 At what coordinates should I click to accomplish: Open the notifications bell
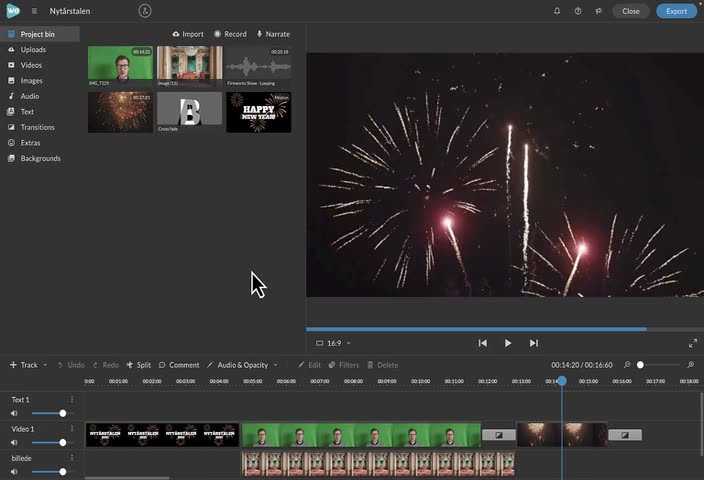coord(557,11)
